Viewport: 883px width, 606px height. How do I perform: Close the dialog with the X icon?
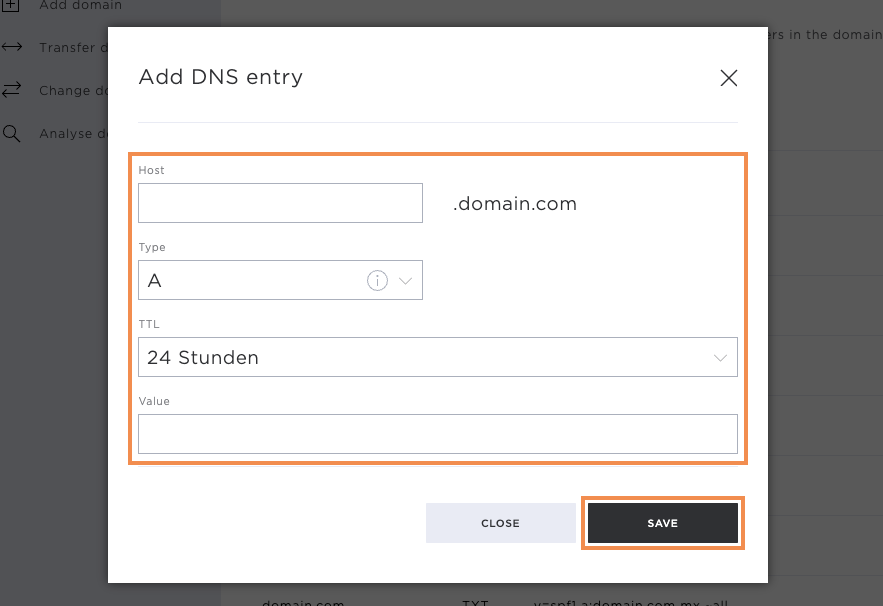coord(729,78)
